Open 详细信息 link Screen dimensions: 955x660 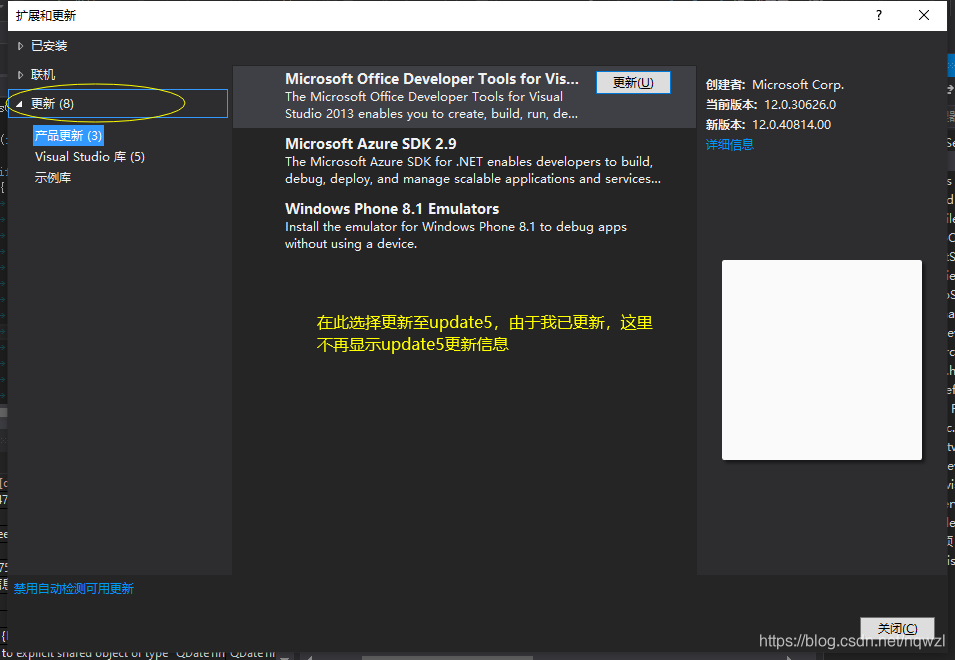tap(730, 144)
